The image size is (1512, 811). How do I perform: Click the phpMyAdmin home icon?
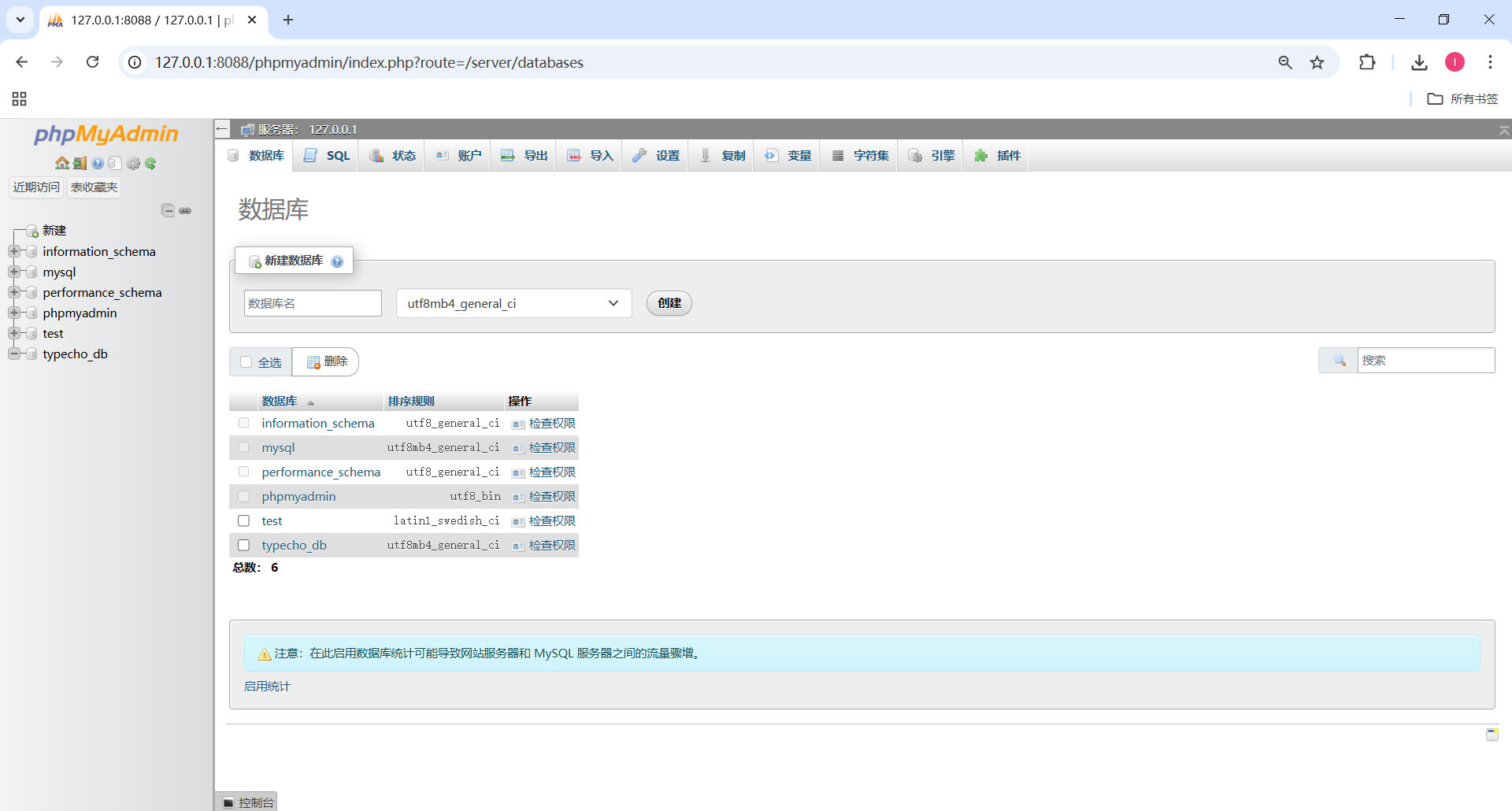61,163
